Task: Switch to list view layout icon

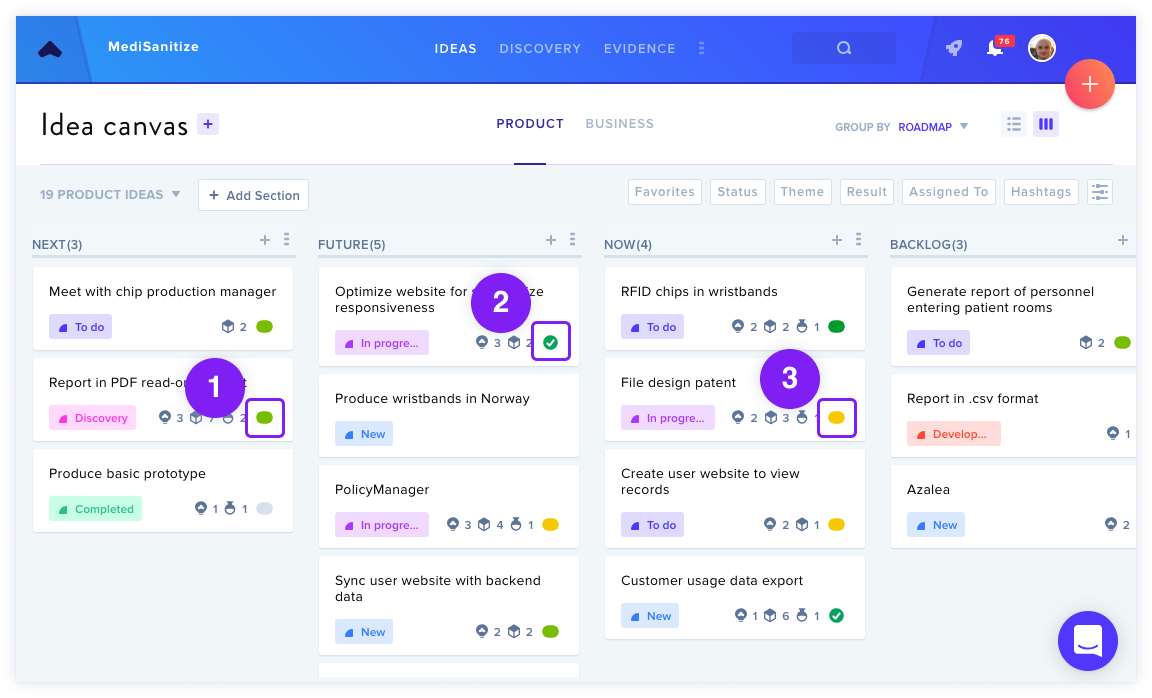Action: (1014, 124)
